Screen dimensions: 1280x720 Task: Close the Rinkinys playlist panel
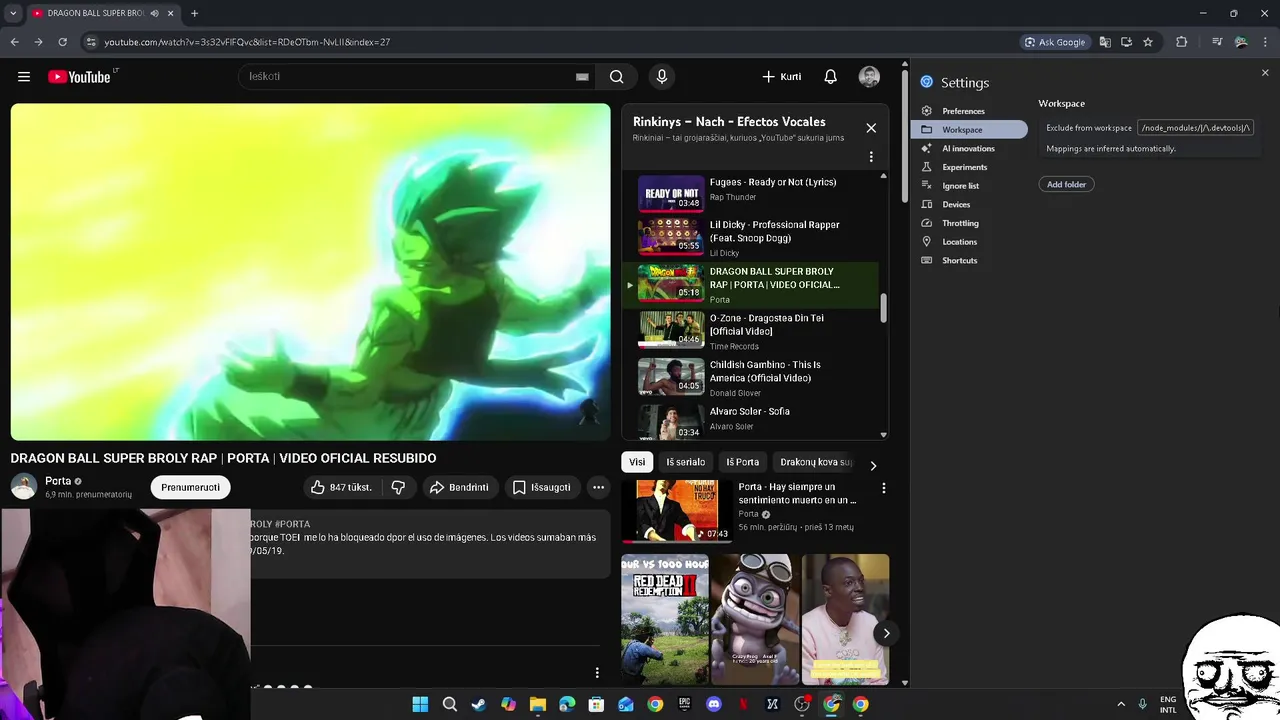871,128
